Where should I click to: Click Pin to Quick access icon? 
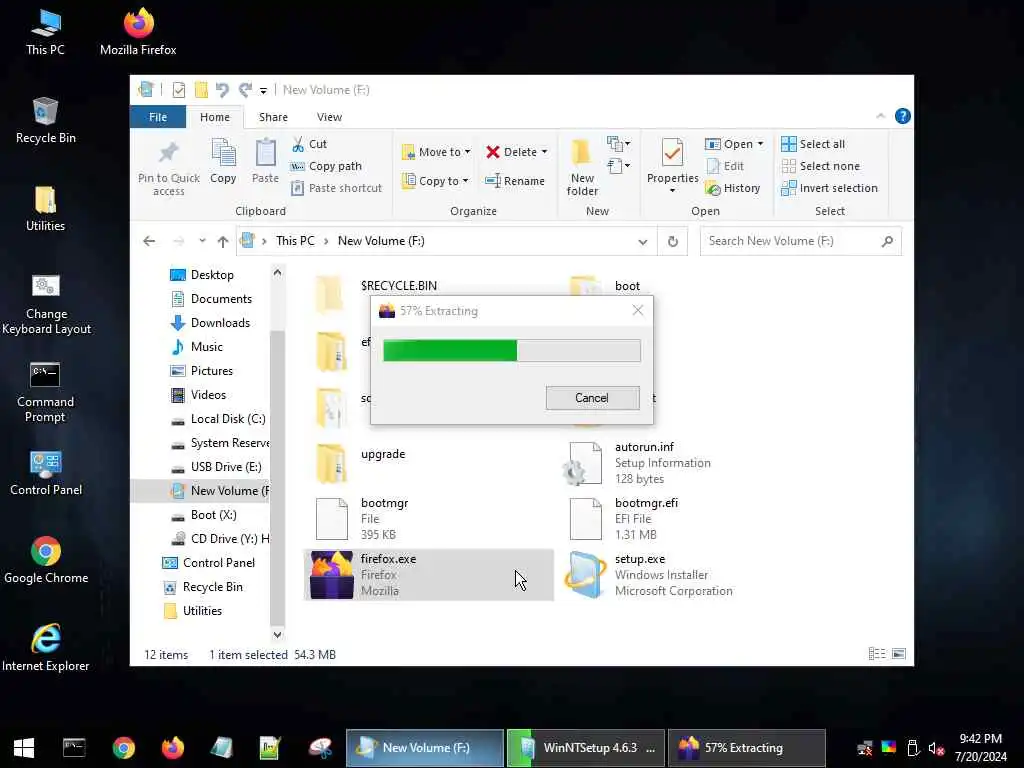pos(168,153)
